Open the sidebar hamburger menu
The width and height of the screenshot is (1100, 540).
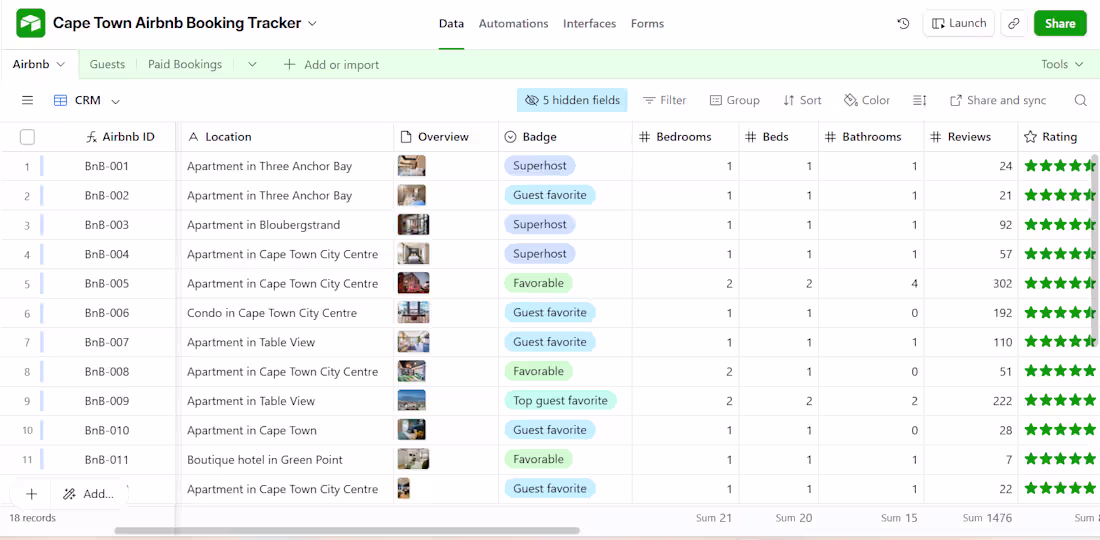[x=27, y=100]
